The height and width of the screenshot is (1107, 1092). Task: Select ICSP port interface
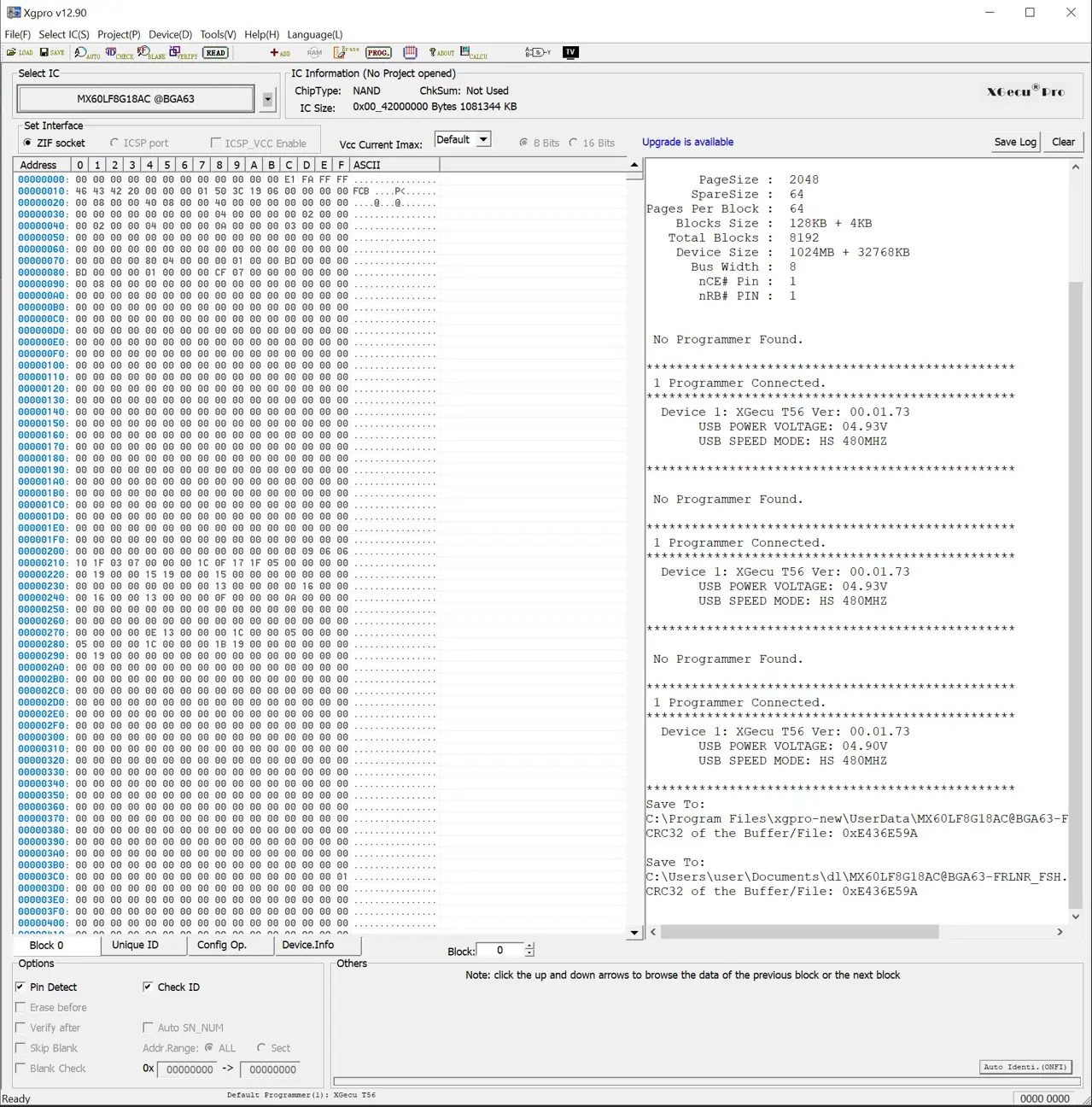[139, 143]
